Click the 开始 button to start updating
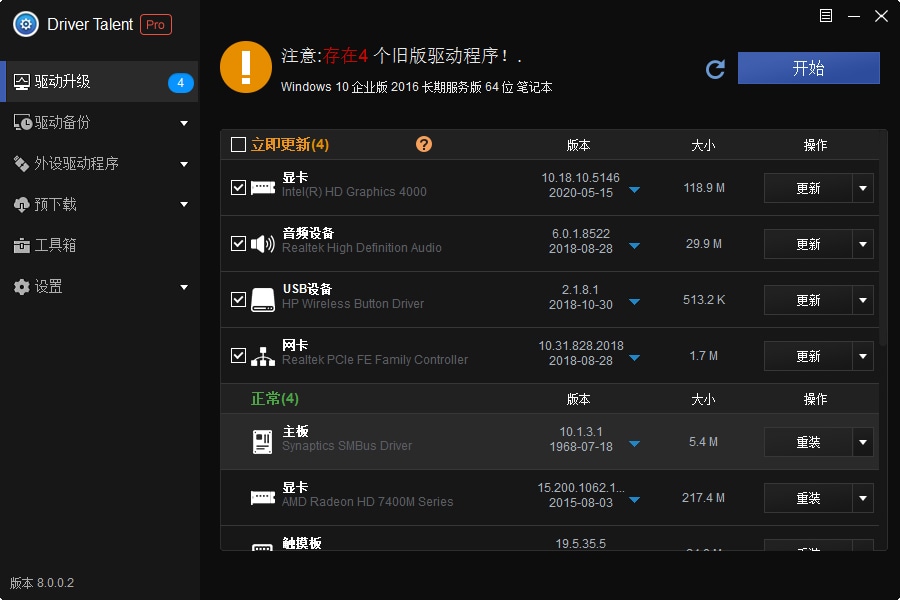This screenshot has height=600, width=900. 808,68
